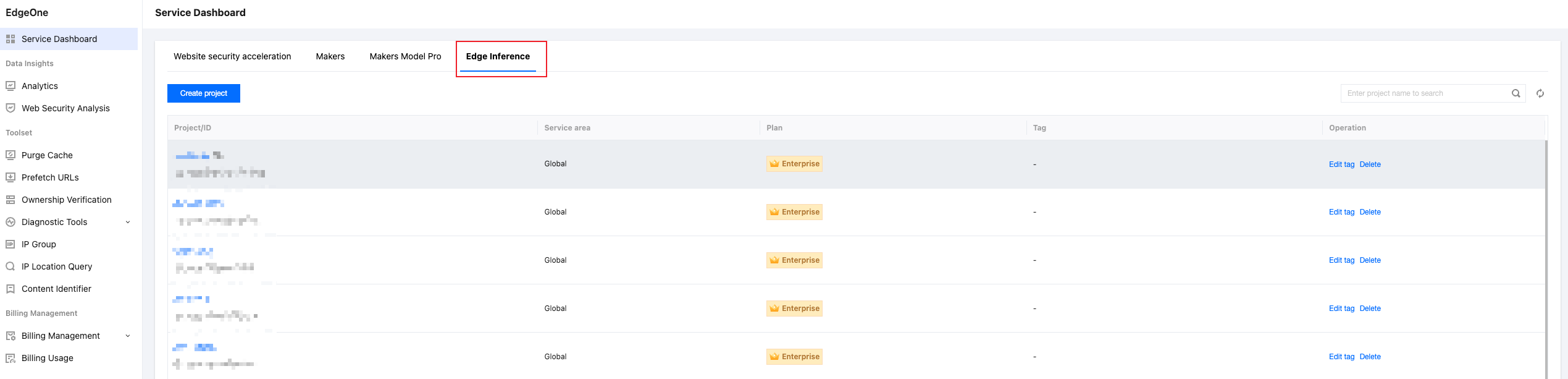Click the Purge Cache icon
The width and height of the screenshot is (1568, 379).
(10, 155)
